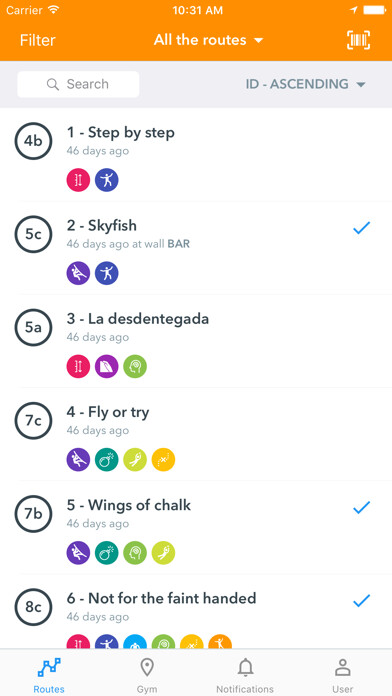Tap the Filter button
The height and width of the screenshot is (696, 392).
38,40
